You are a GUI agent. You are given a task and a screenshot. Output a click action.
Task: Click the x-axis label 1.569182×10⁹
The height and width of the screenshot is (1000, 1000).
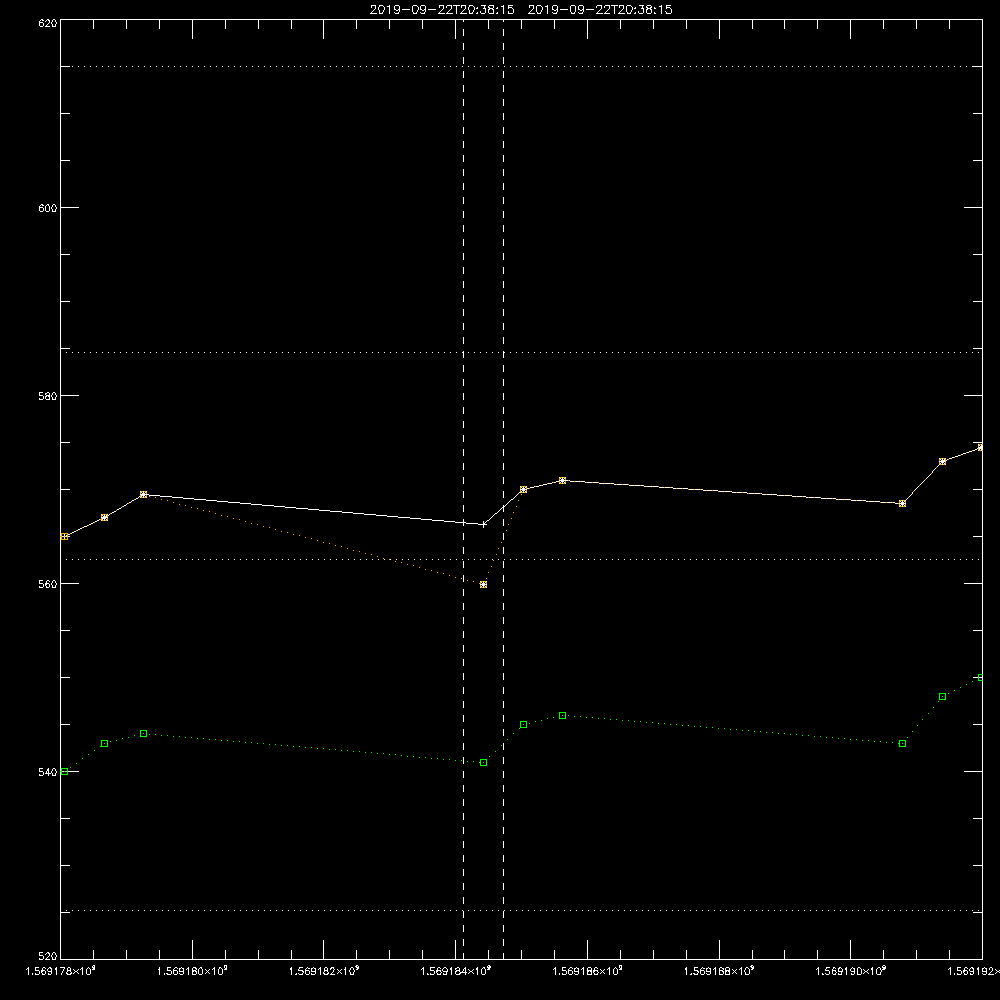[x=324, y=971]
